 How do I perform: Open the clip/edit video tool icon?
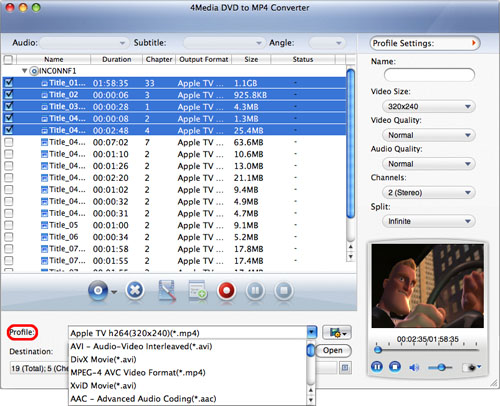(x=167, y=291)
